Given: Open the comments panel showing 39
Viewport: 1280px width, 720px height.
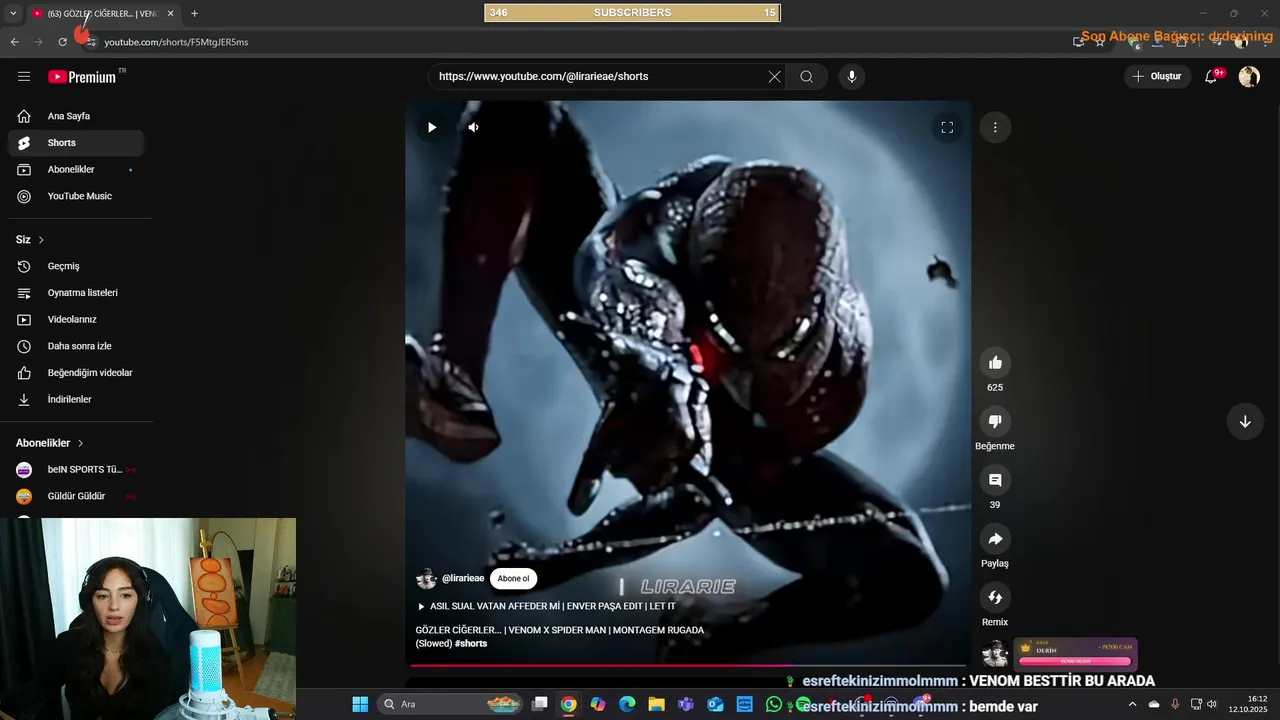Looking at the screenshot, I should point(995,480).
